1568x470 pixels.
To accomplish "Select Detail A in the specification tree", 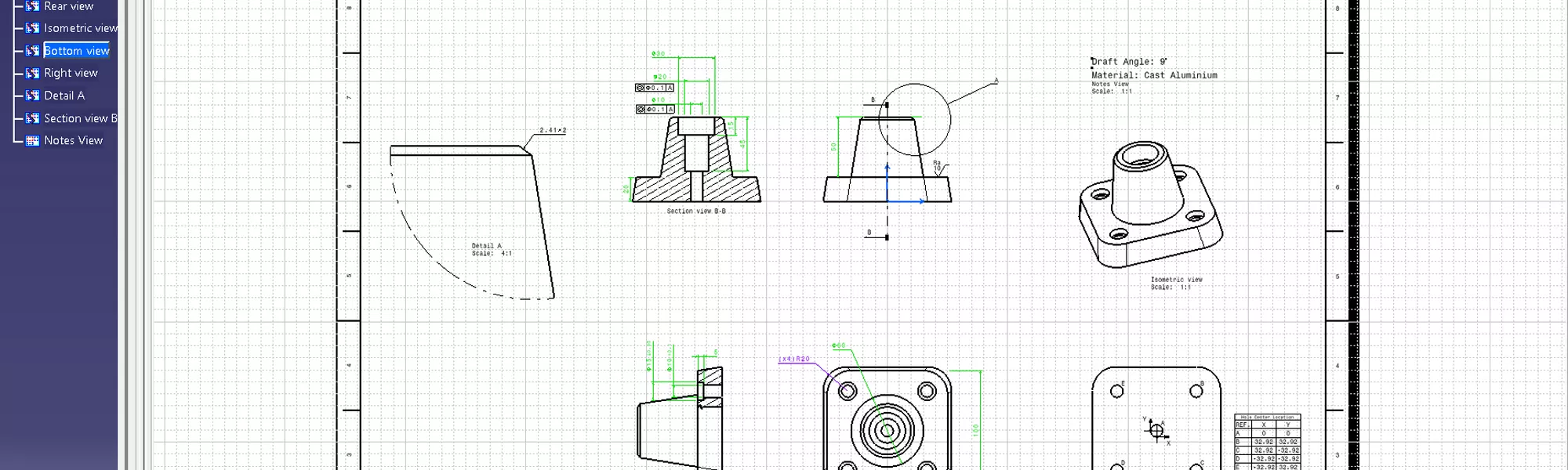I will pos(64,96).
